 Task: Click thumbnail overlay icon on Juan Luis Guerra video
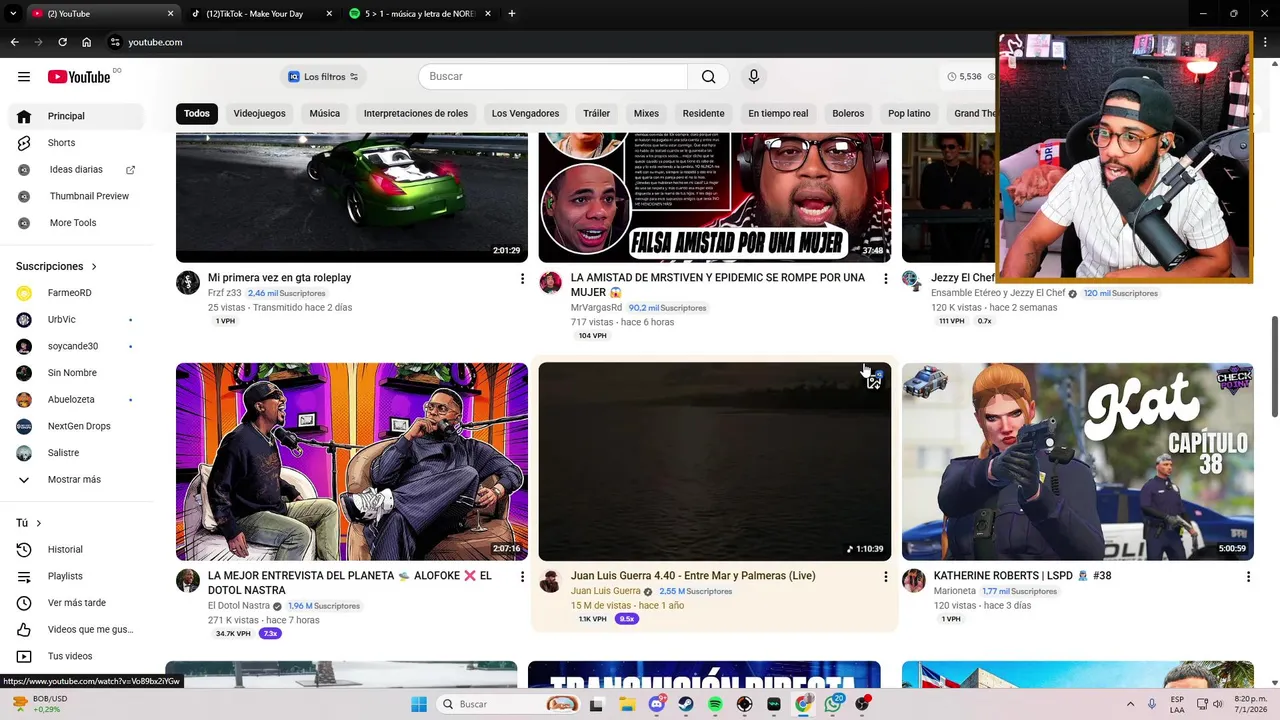874,380
